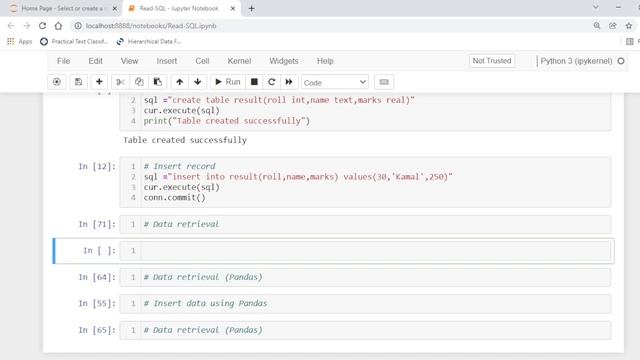Viewport: 640px width, 360px height.
Task: Click Python 3 (ipykernel) kernel name
Action: click(576, 61)
